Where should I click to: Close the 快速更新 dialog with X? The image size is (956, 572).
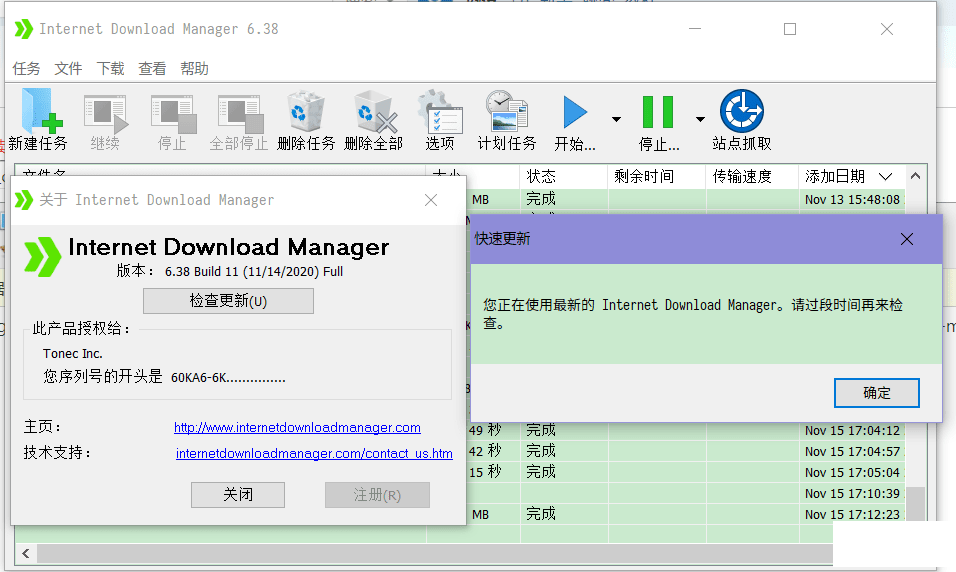(x=907, y=239)
